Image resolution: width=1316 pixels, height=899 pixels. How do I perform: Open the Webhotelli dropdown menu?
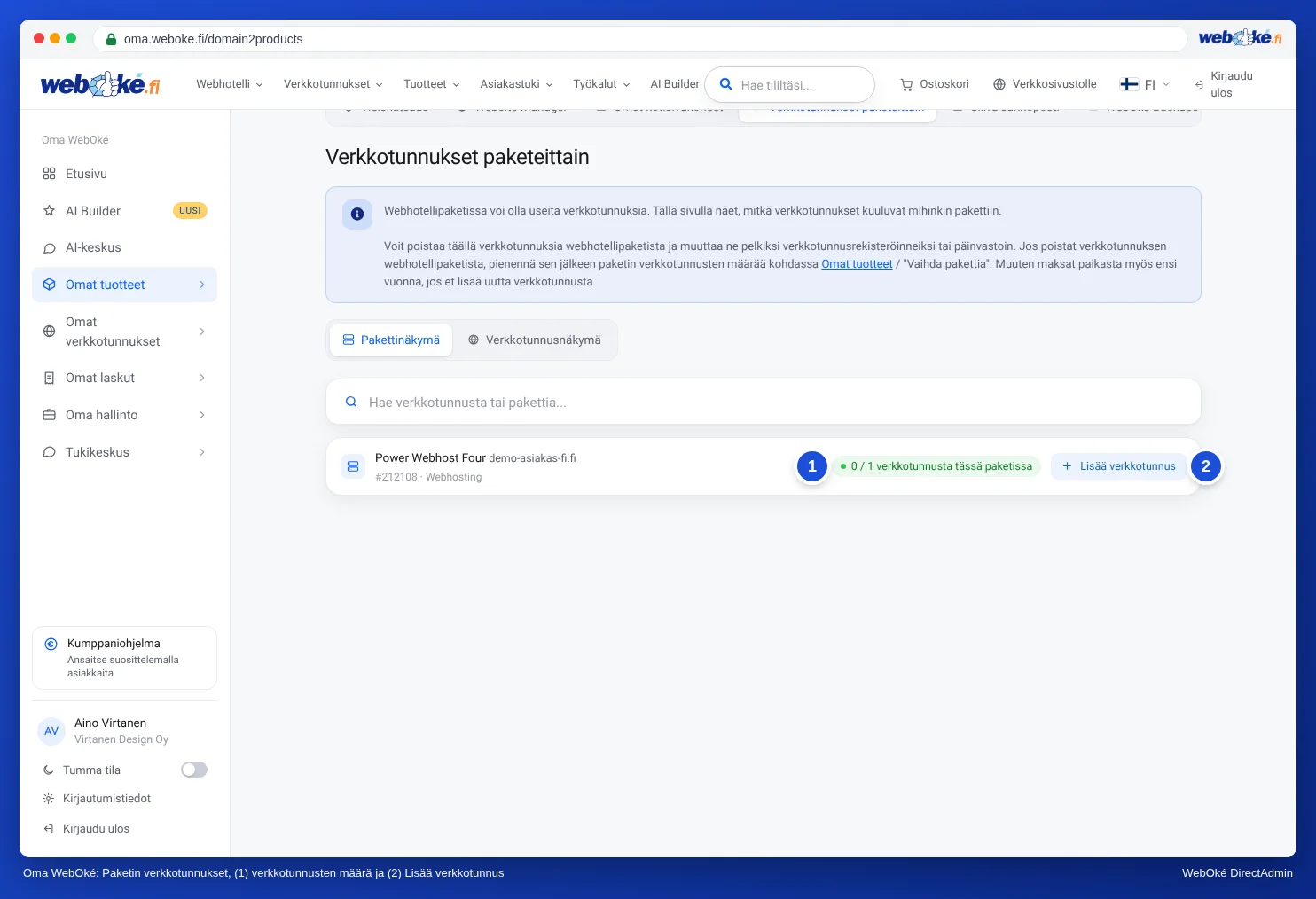click(229, 84)
